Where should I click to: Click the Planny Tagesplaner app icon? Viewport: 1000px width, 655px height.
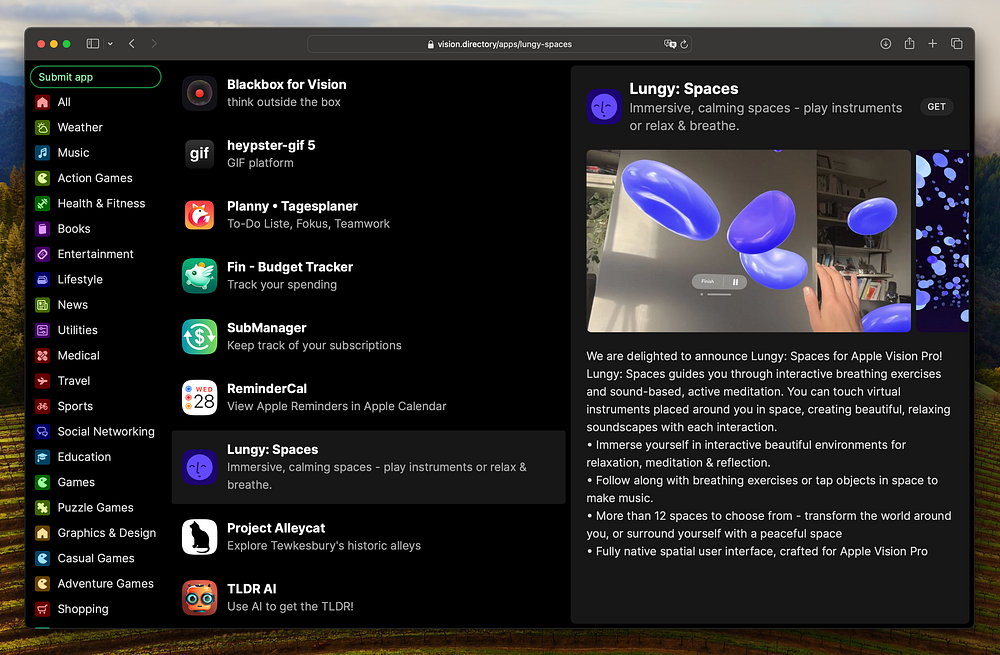[x=200, y=215]
